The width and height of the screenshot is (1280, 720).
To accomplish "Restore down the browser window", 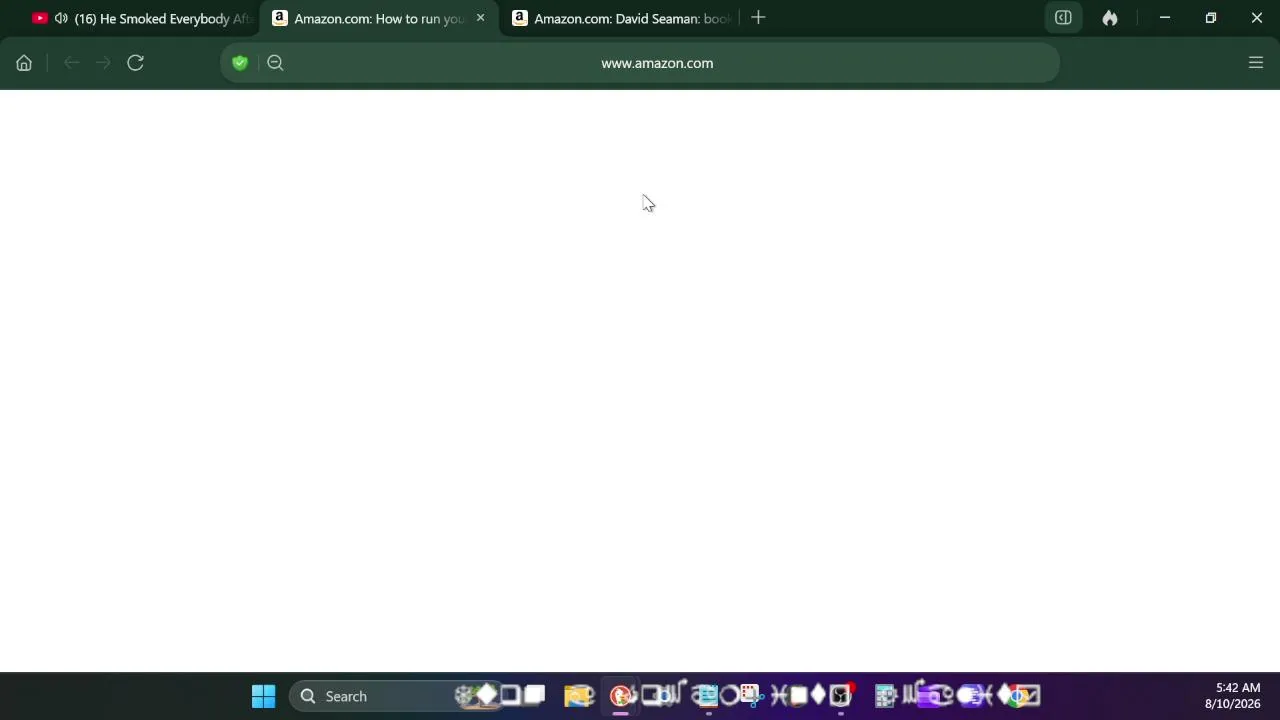I will 1210,18.
